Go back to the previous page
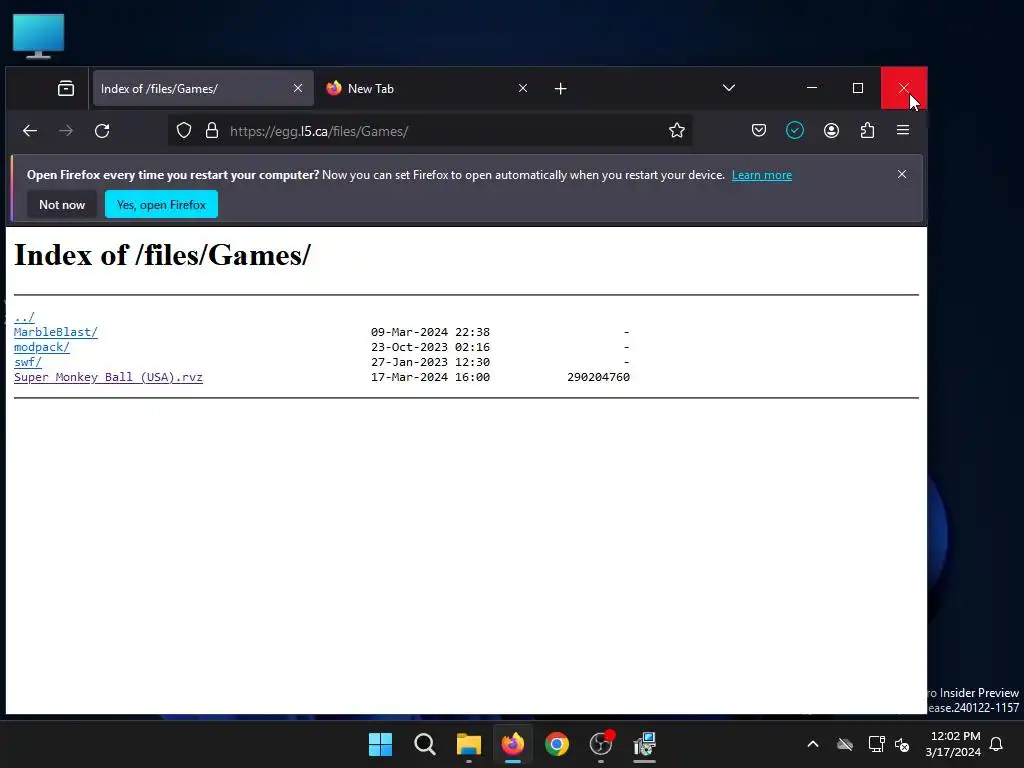The height and width of the screenshot is (768, 1024). (30, 131)
